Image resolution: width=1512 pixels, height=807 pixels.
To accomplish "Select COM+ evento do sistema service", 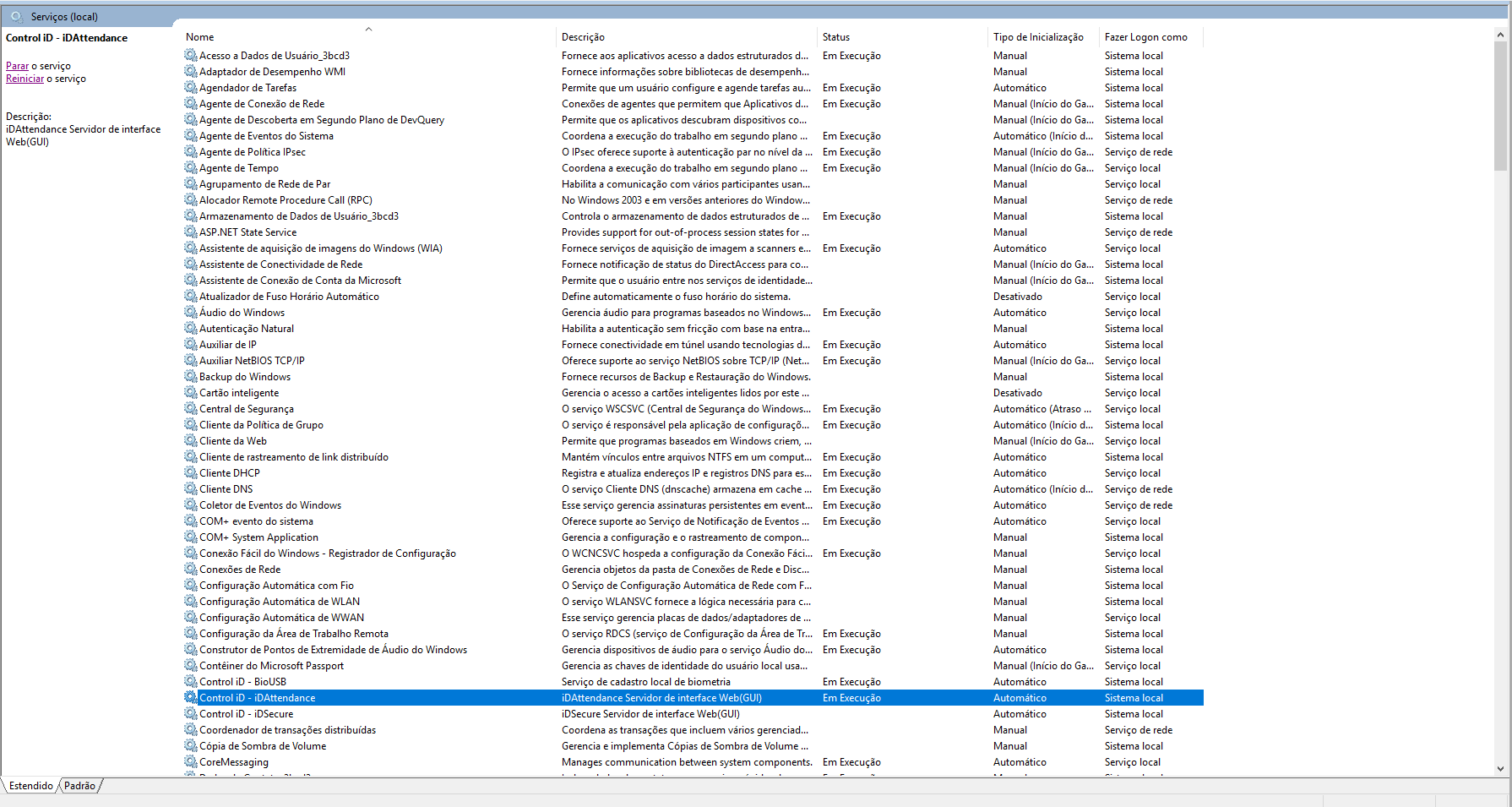I will (x=693, y=521).
